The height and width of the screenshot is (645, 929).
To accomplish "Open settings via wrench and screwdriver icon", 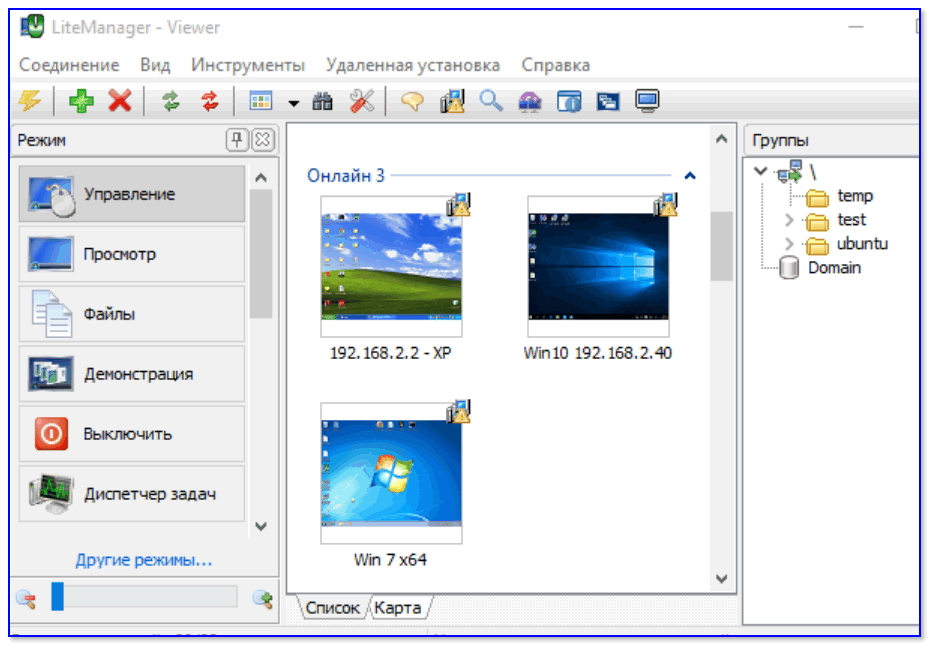I will click(x=361, y=101).
